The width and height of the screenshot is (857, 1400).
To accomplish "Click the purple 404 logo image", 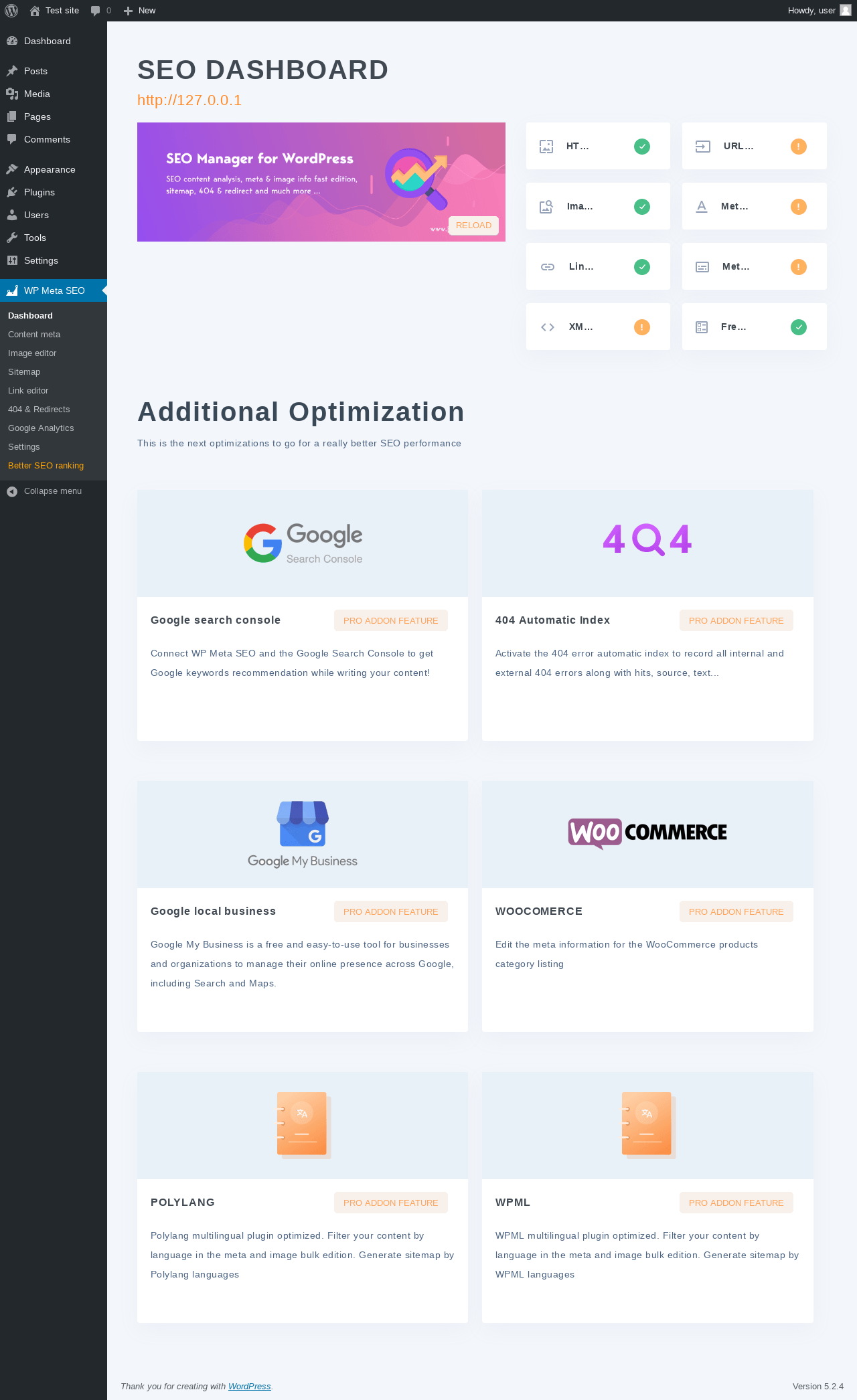I will [647, 539].
